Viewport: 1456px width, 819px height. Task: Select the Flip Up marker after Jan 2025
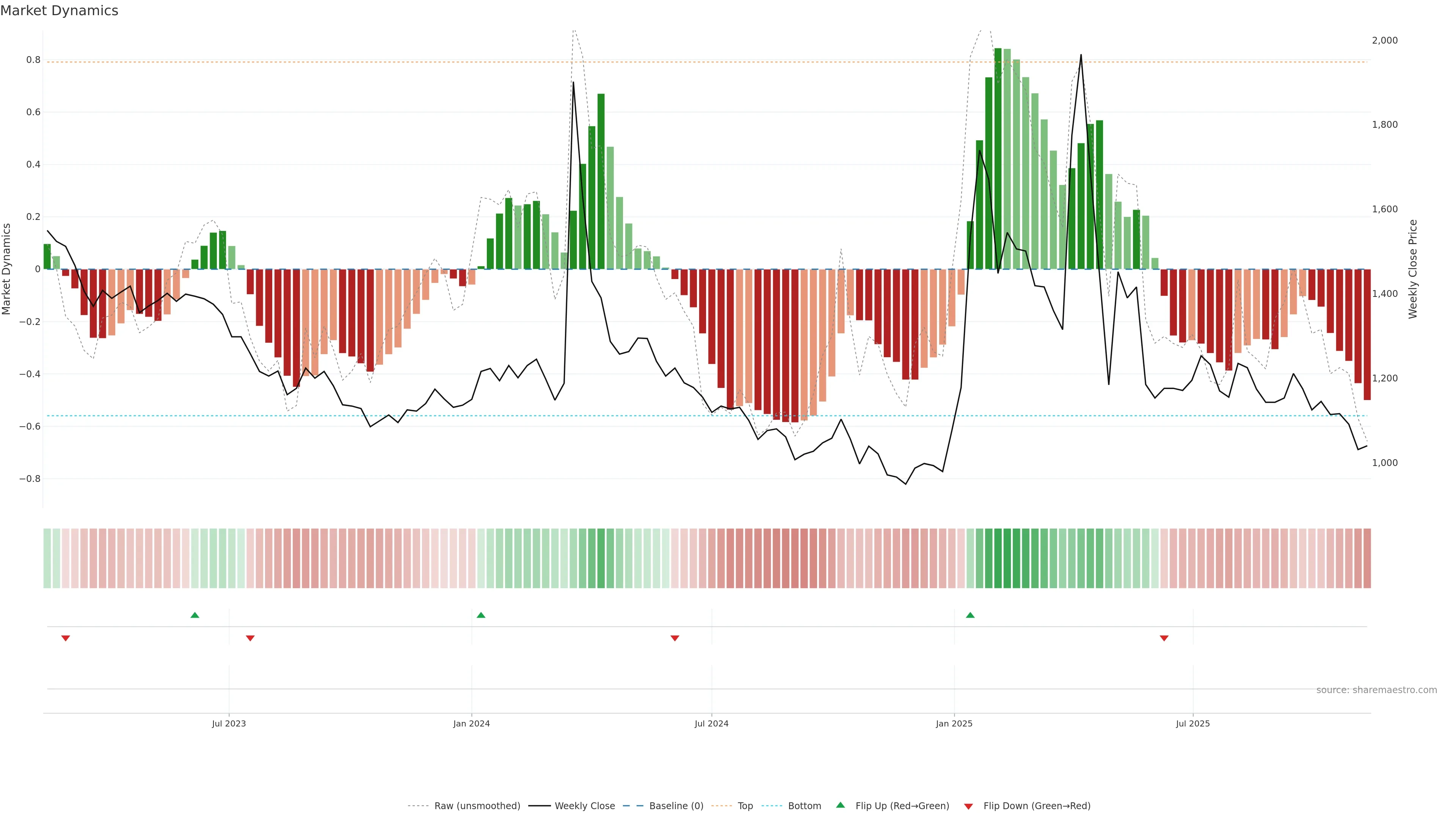(971, 615)
